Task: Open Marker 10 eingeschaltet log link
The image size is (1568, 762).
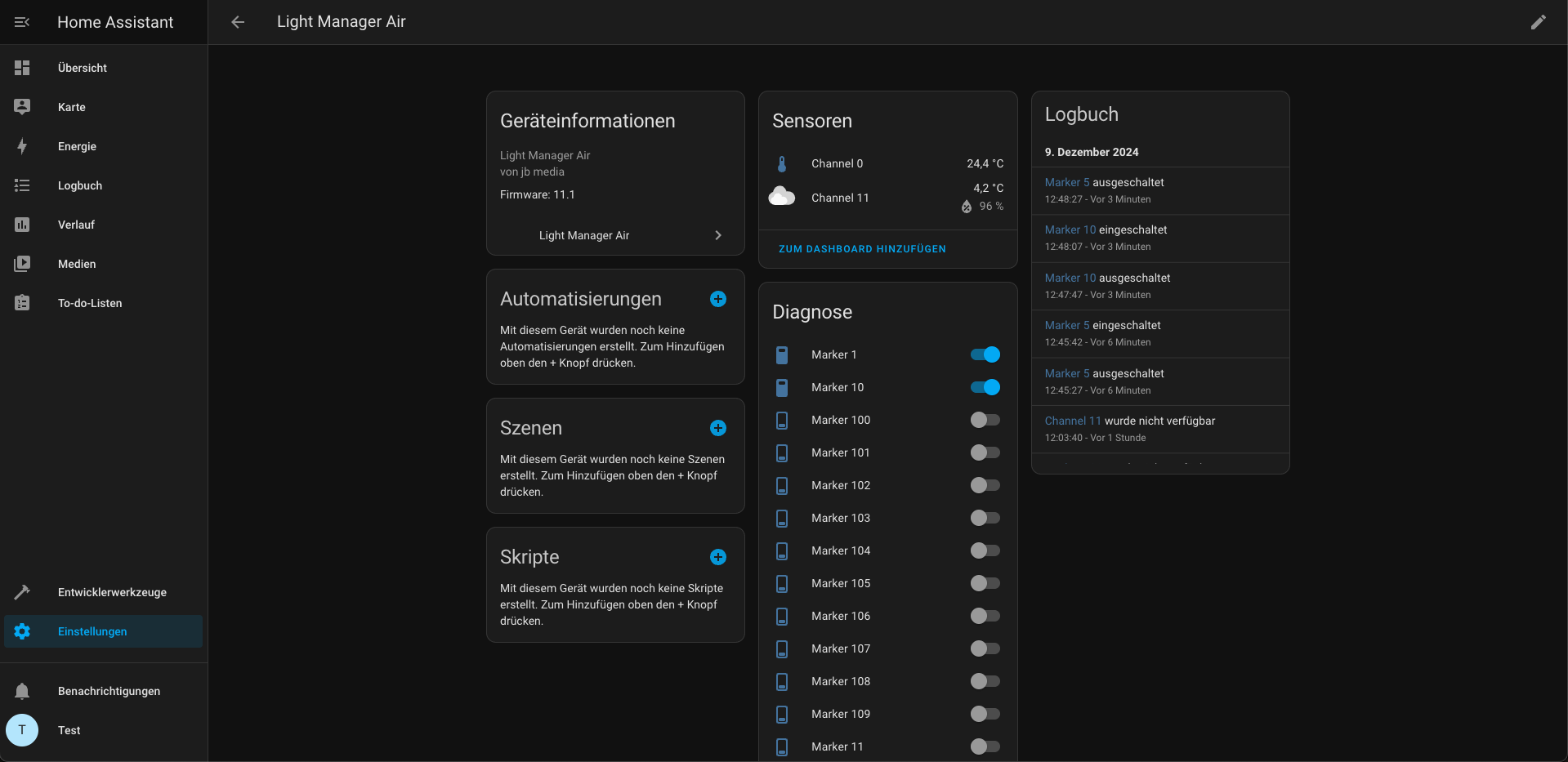Action: click(1070, 229)
